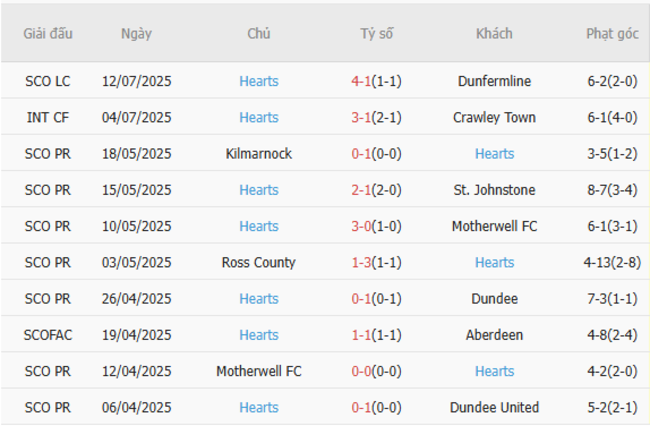Select the "Tỷ số" column header
The image size is (650, 426).
tap(377, 33)
